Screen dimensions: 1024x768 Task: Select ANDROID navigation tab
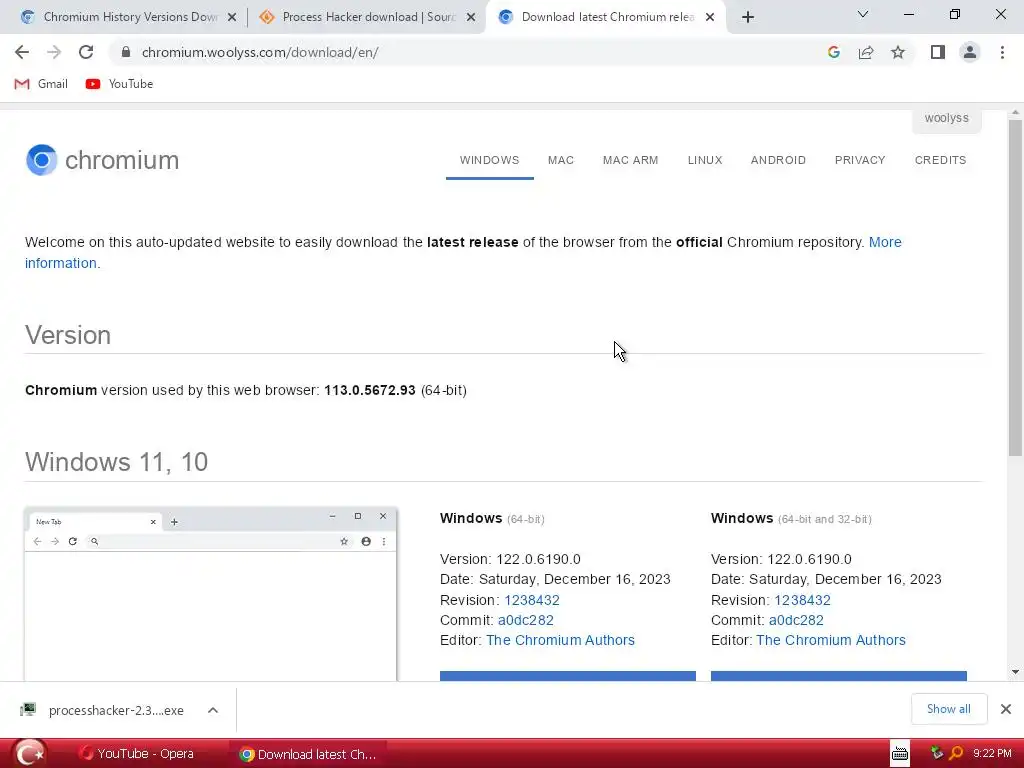tap(778, 160)
